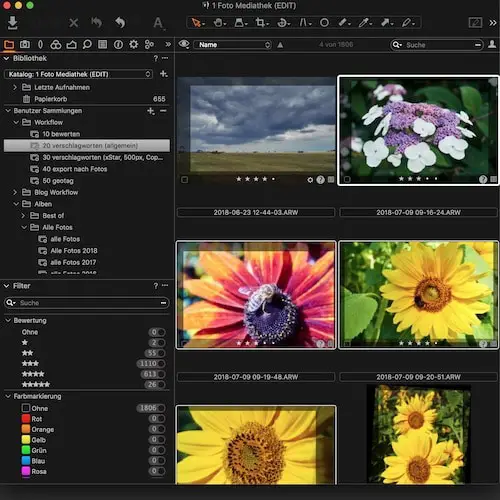This screenshot has width=500, height=500.
Task: Collapse the Bibliothek panel
Action: pyautogui.click(x=6, y=58)
